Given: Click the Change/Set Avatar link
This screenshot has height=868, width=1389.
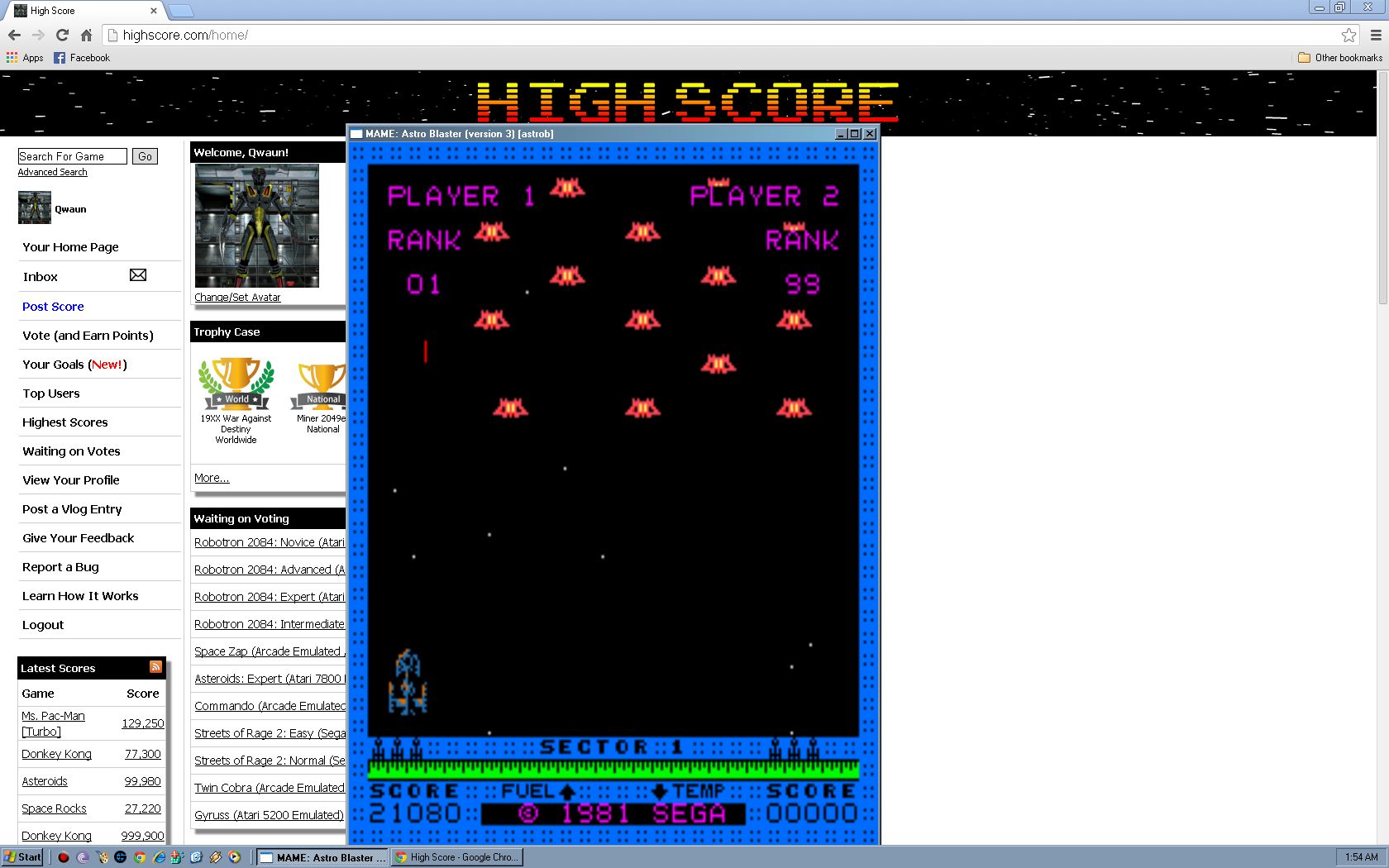Looking at the screenshot, I should [237, 298].
